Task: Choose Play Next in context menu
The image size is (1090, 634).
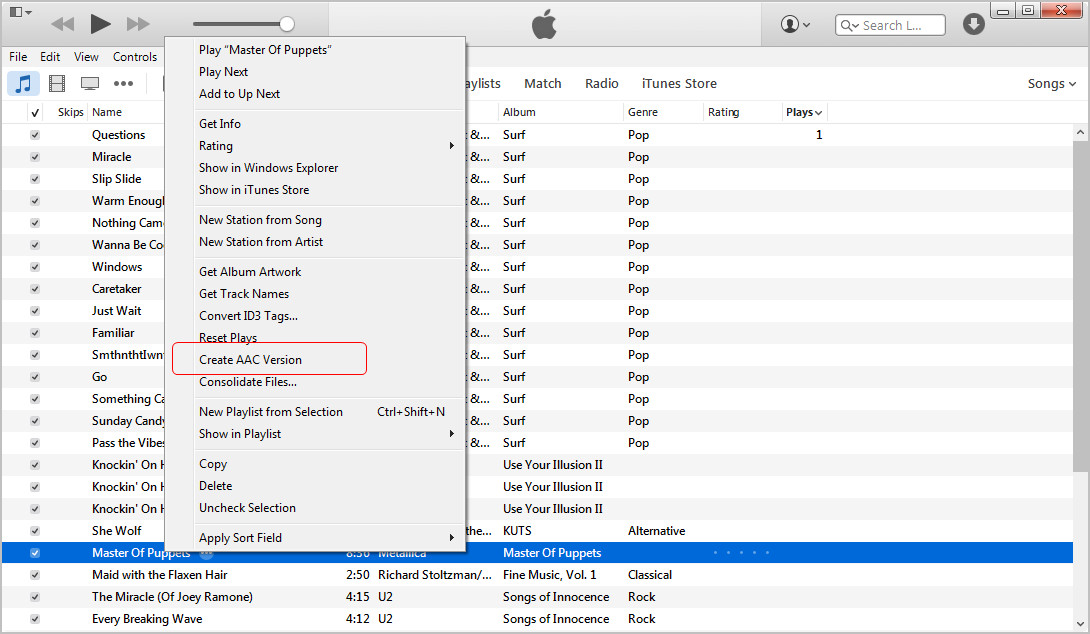Action: coord(223,72)
